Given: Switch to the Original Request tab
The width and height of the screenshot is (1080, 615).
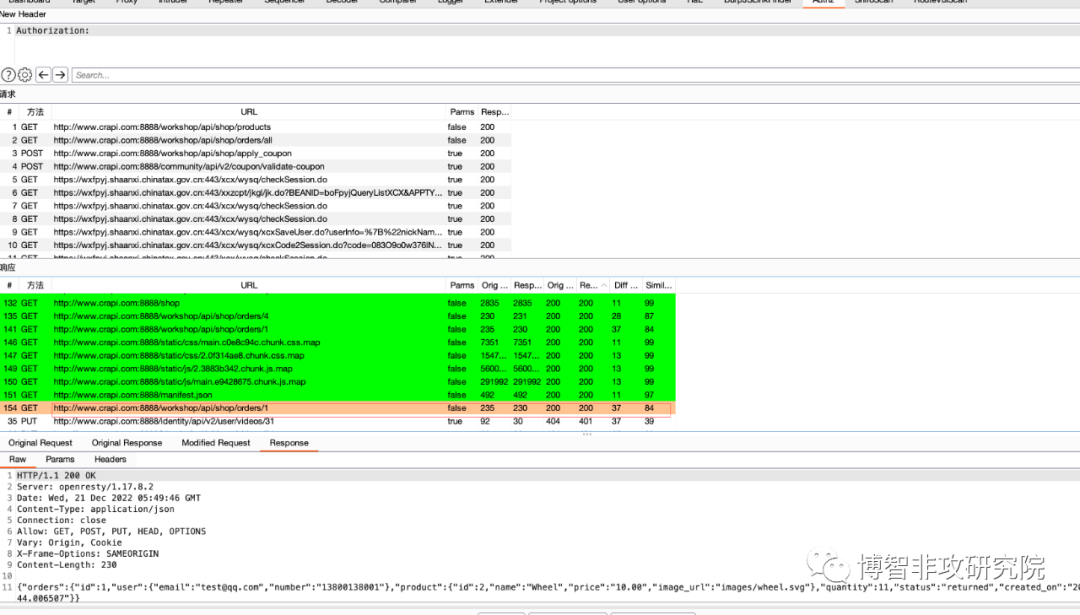Looking at the screenshot, I should (40, 443).
